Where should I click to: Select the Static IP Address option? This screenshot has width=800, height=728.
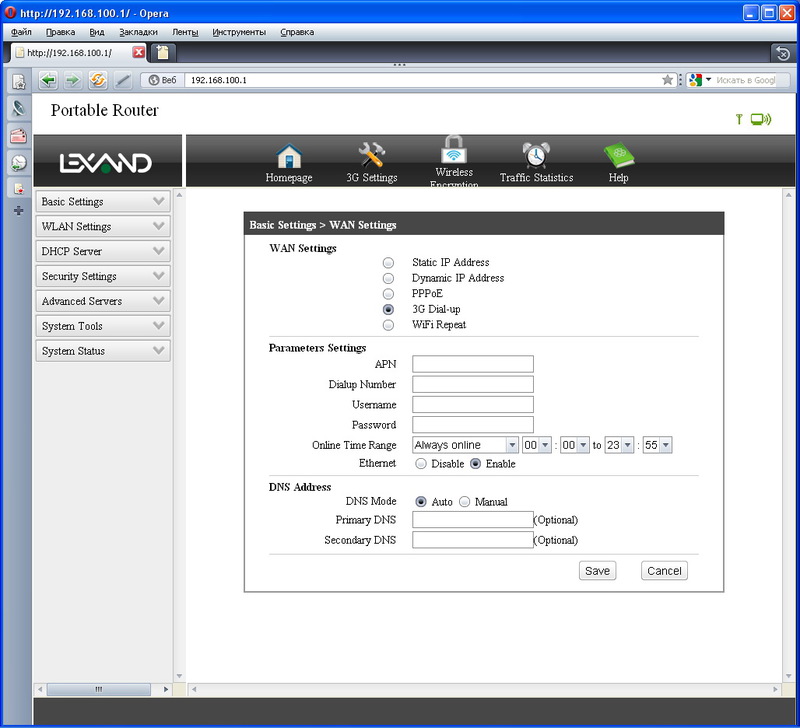[x=388, y=263]
